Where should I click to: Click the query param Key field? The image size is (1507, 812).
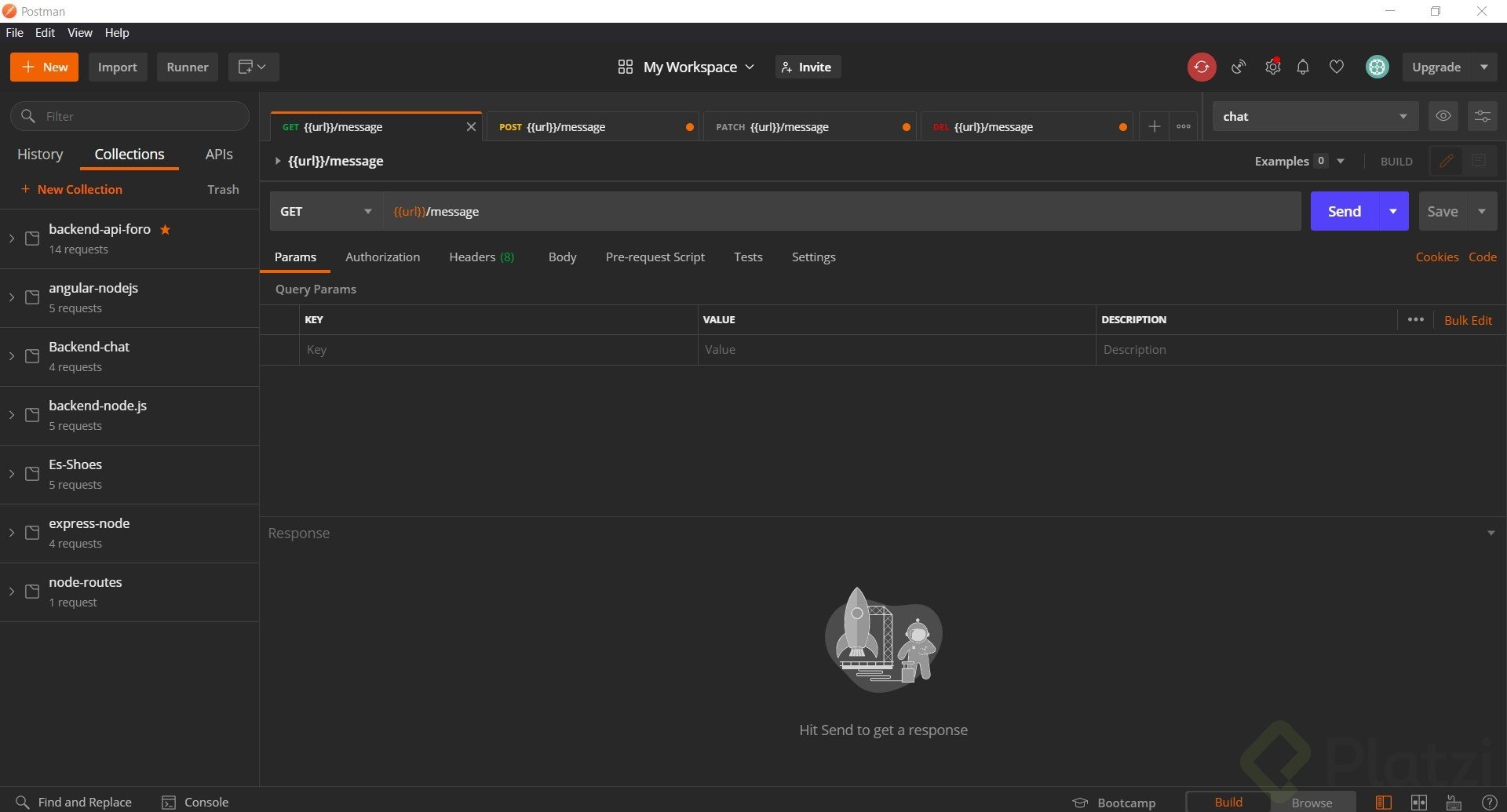[498, 350]
